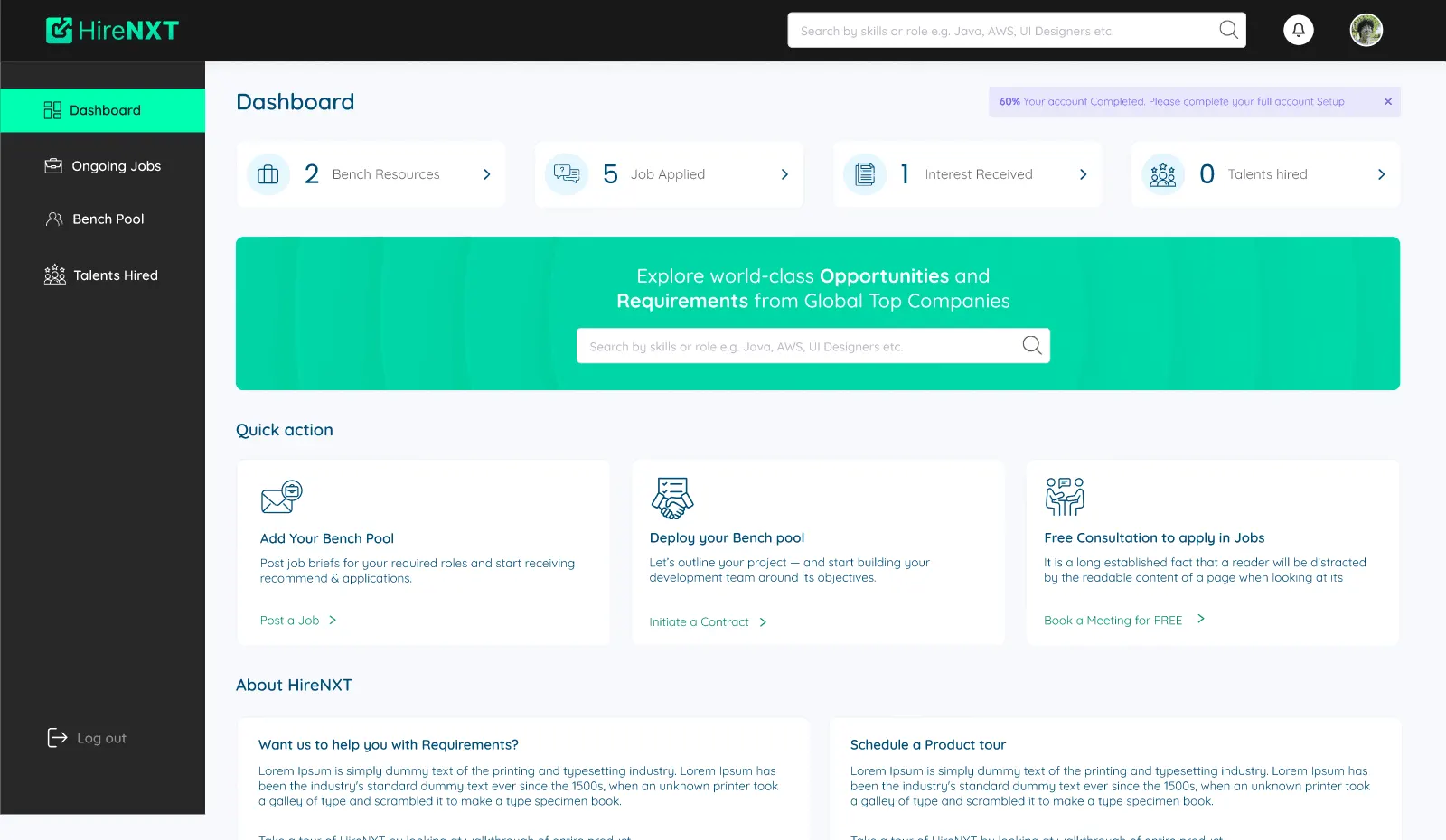Open the notifications bell
1446x840 pixels.
point(1298,30)
